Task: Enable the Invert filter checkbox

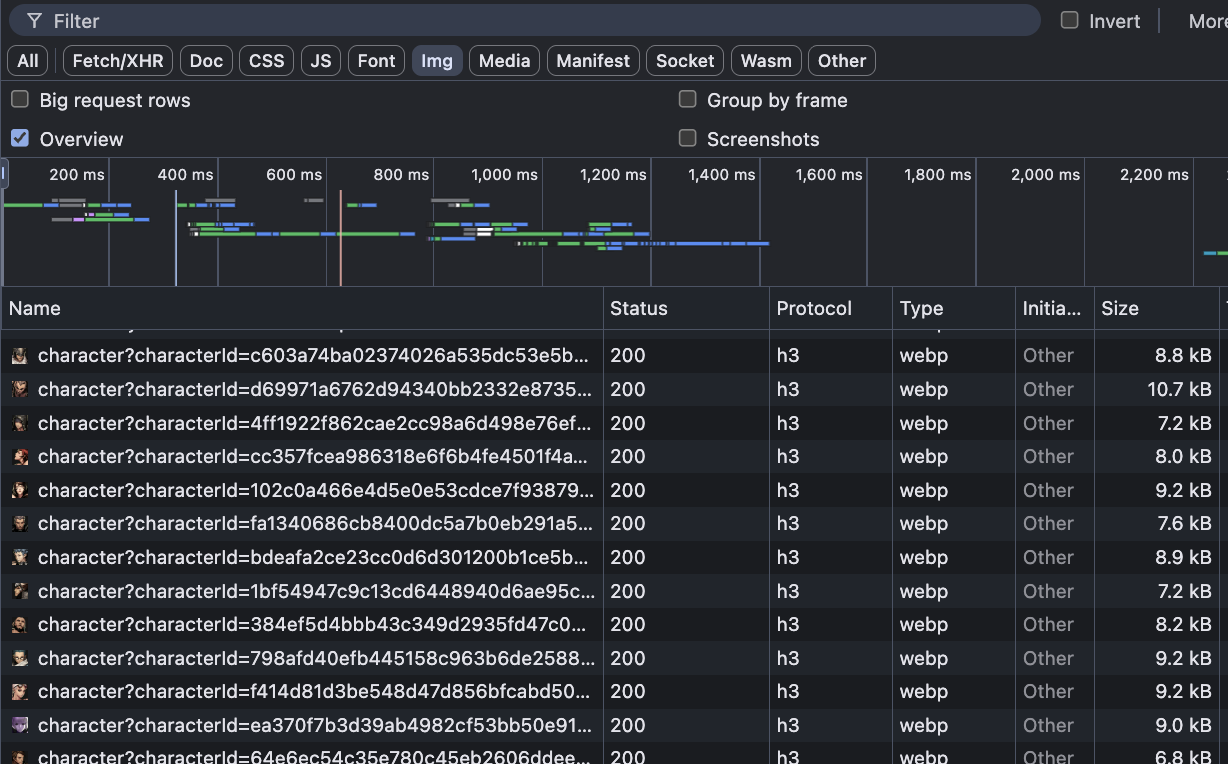Action: [1070, 20]
